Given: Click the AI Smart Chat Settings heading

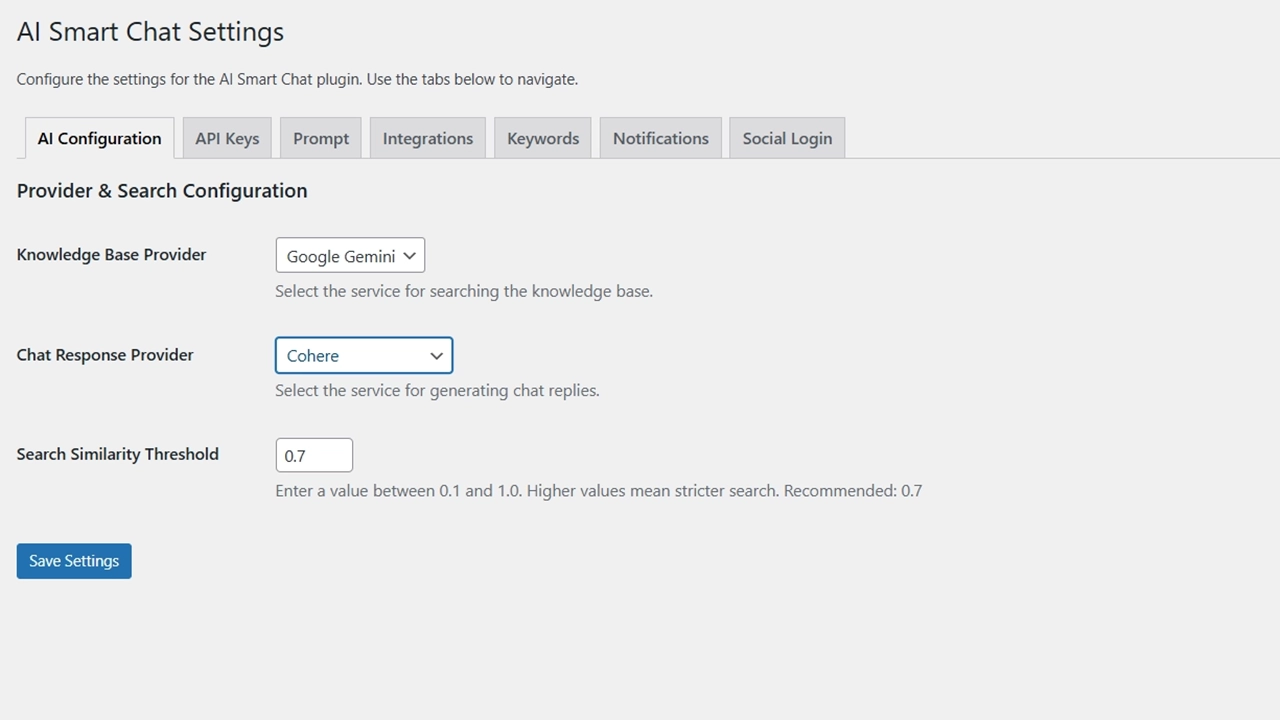Looking at the screenshot, I should pyautogui.click(x=150, y=32).
